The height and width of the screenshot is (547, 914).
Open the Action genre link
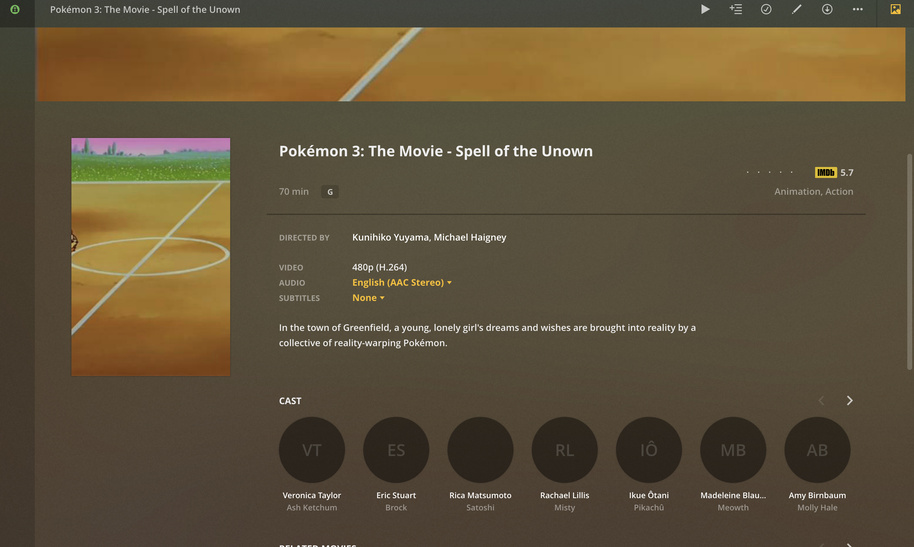[839, 191]
